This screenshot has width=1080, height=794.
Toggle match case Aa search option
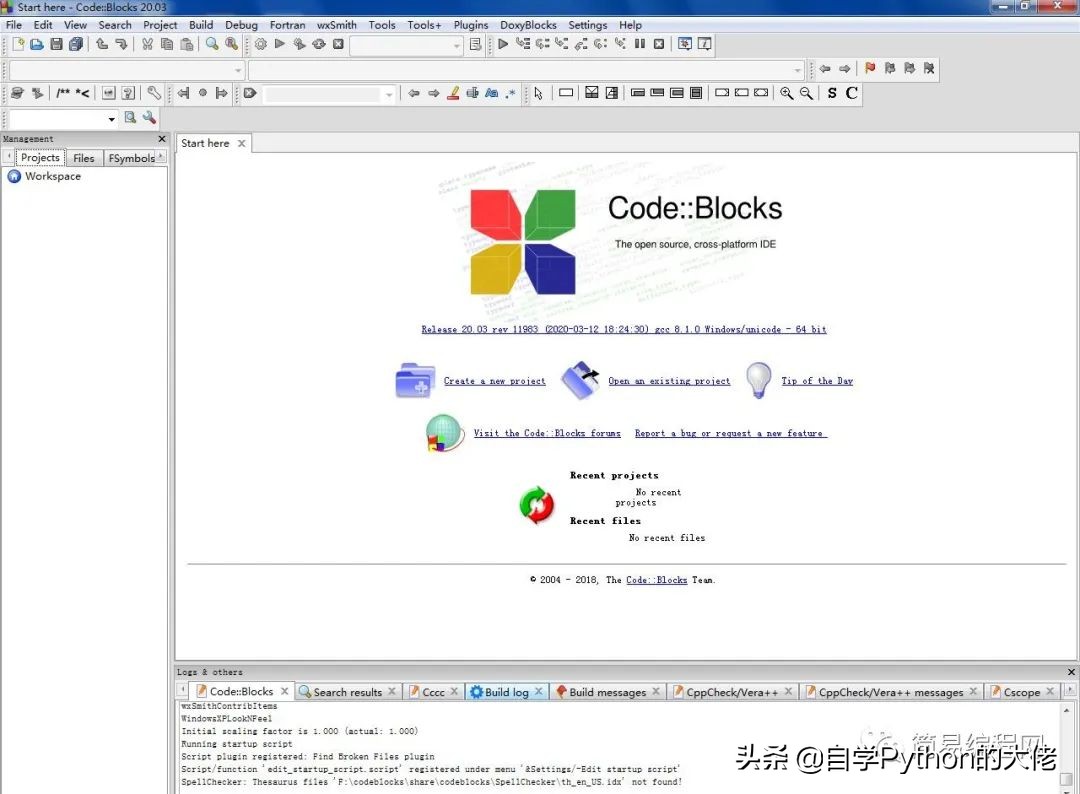point(492,93)
